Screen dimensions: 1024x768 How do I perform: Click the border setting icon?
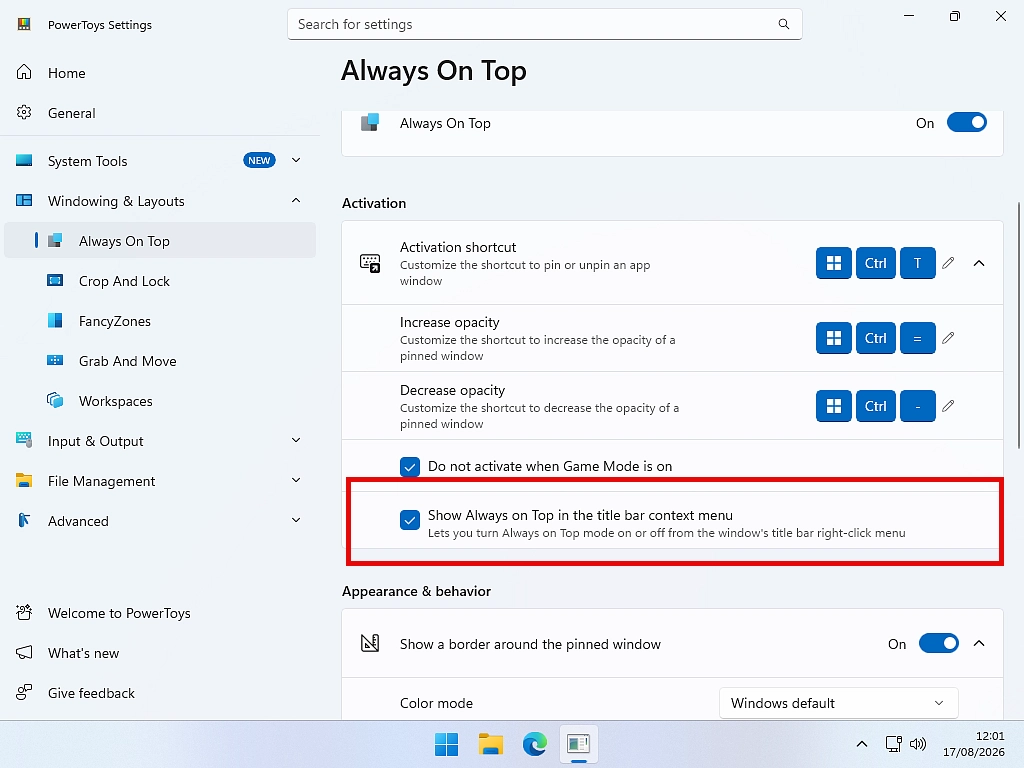click(x=370, y=643)
